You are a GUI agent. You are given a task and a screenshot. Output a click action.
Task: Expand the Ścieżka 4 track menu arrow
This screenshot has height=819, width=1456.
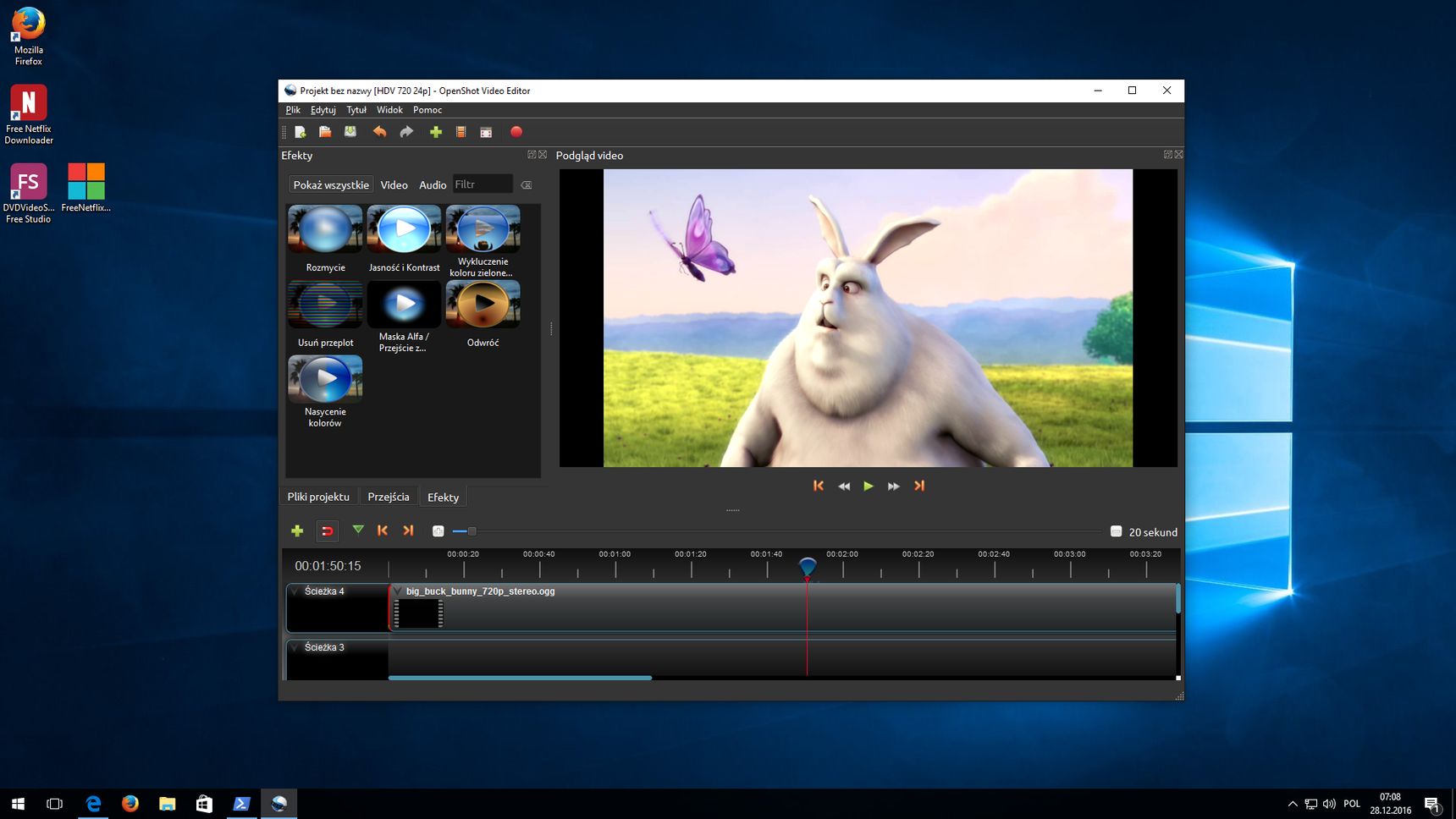pyautogui.click(x=295, y=591)
